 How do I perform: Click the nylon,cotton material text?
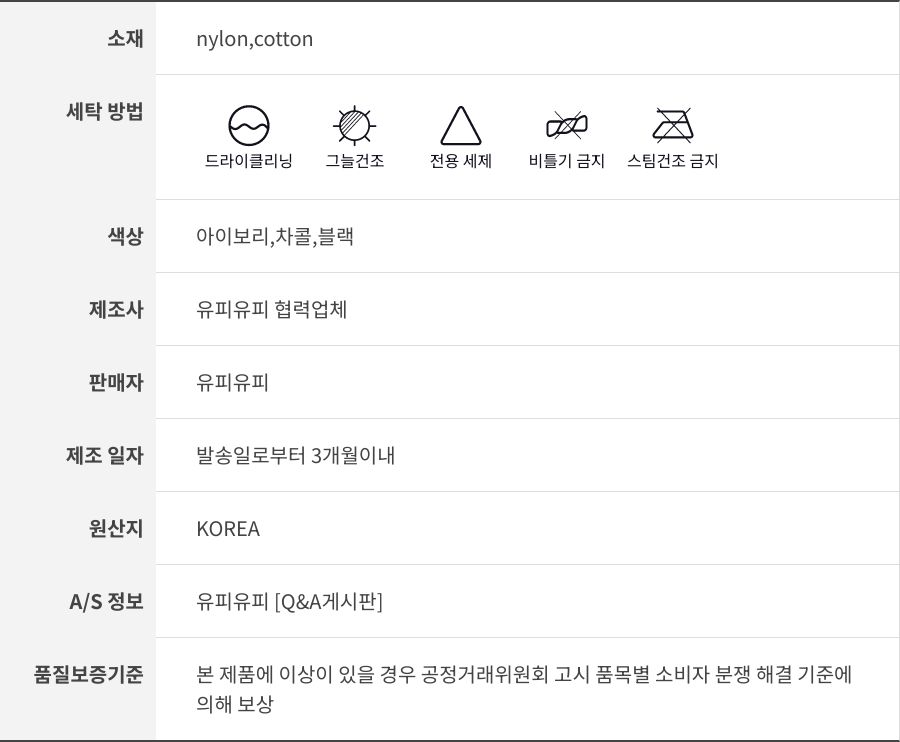click(x=255, y=39)
